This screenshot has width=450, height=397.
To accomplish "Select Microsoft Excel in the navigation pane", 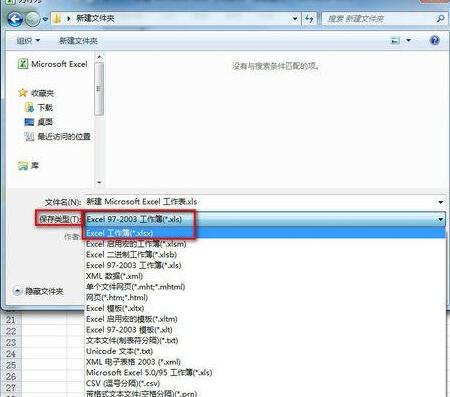I will tap(53, 64).
